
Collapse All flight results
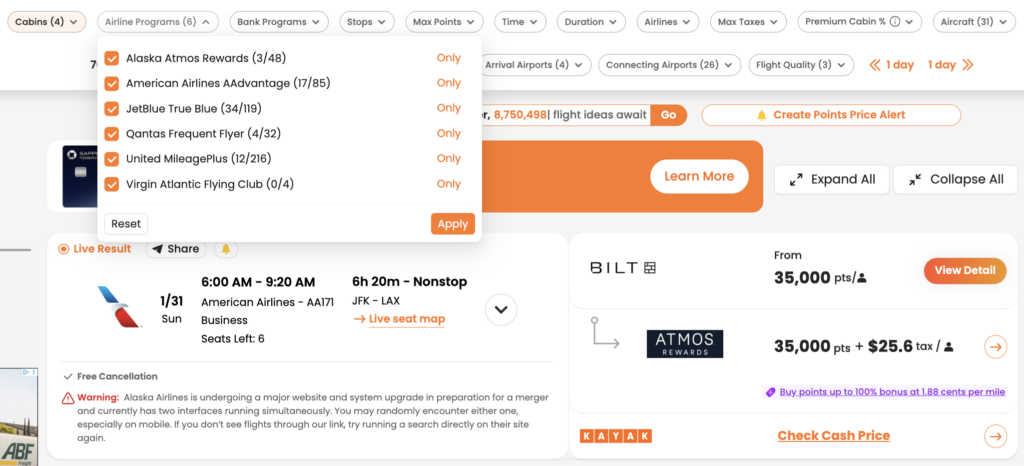coord(955,179)
